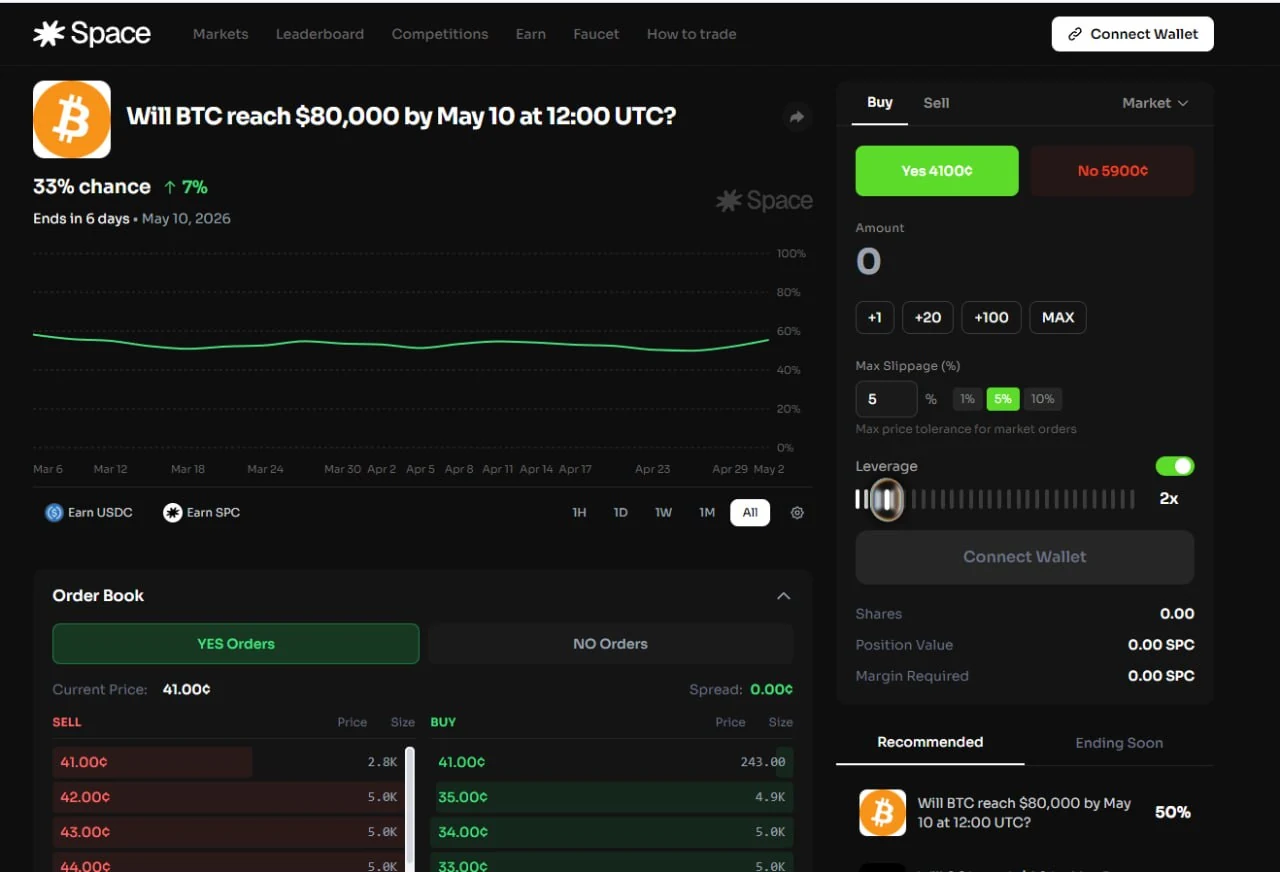
Task: Open How to trade guide
Action: (692, 34)
